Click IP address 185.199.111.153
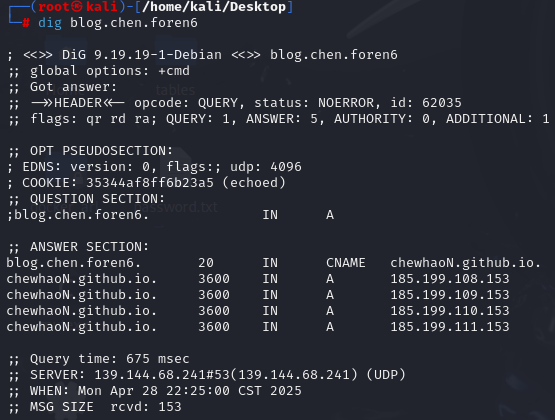The width and height of the screenshot is (555, 420). coord(450,327)
